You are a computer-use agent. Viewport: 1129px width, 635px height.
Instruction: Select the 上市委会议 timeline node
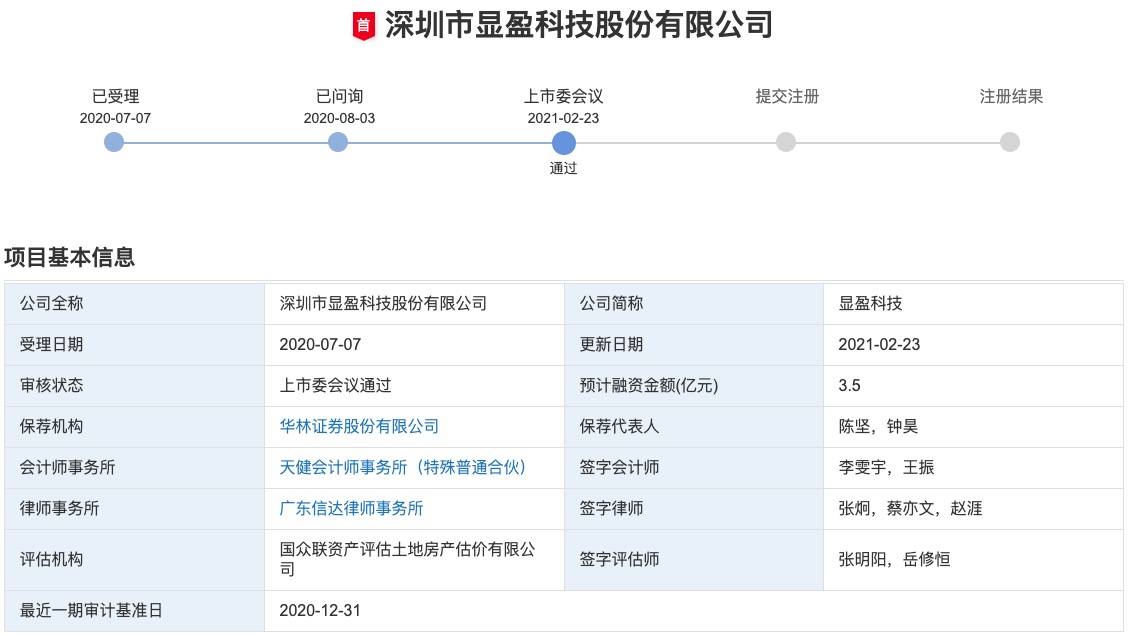click(x=564, y=143)
